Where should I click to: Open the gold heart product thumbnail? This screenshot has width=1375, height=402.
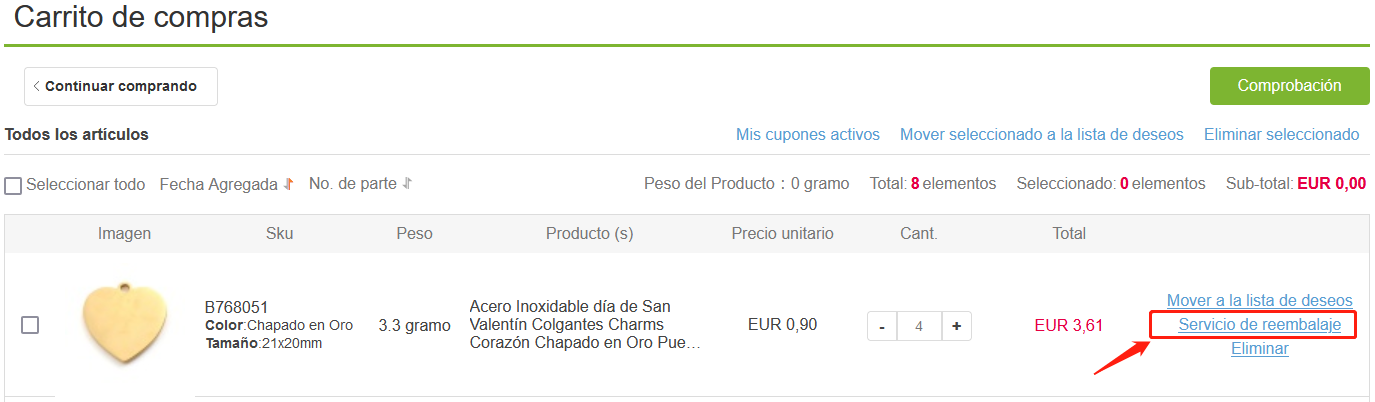click(125, 323)
